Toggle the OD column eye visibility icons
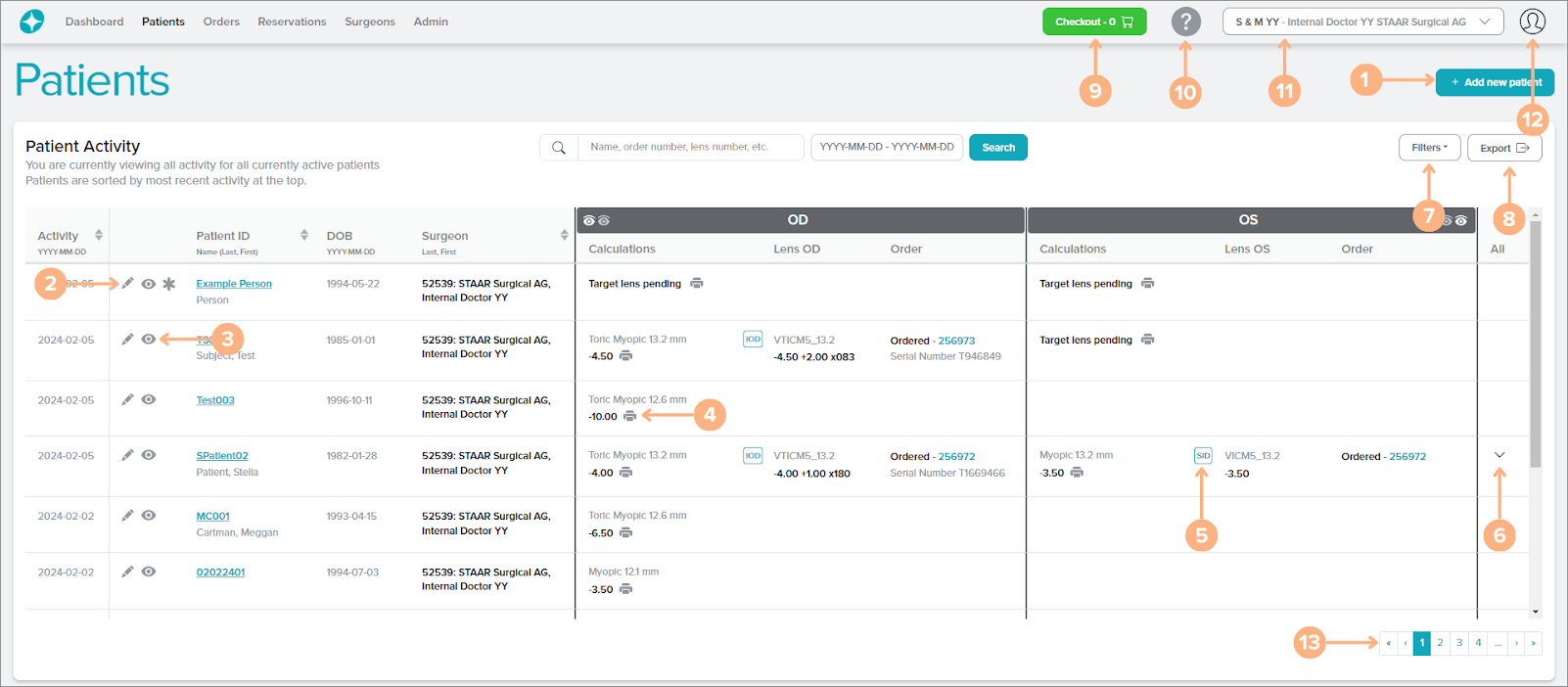 click(596, 221)
